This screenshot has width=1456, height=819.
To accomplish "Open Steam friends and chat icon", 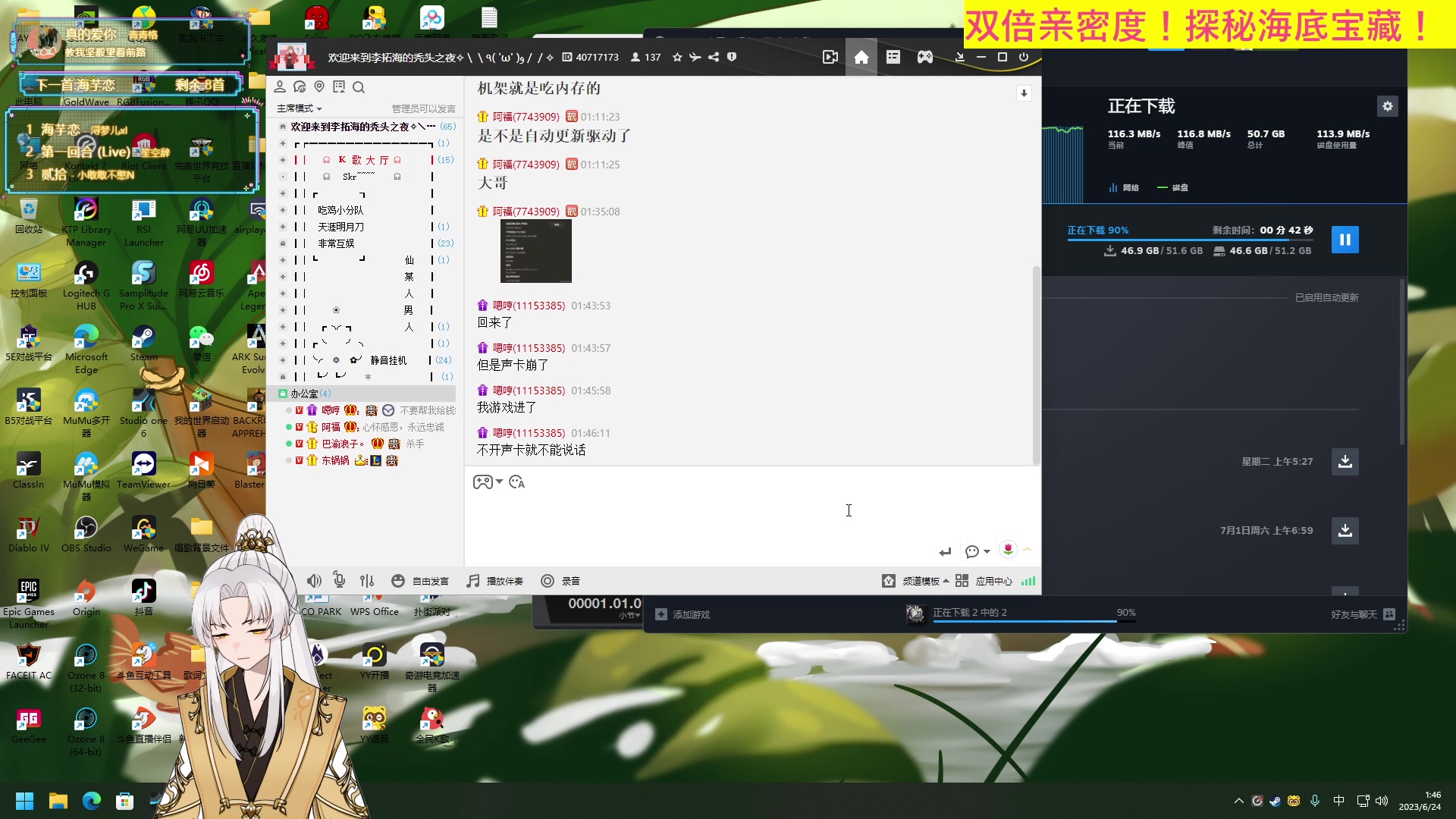I will pyautogui.click(x=1389, y=614).
